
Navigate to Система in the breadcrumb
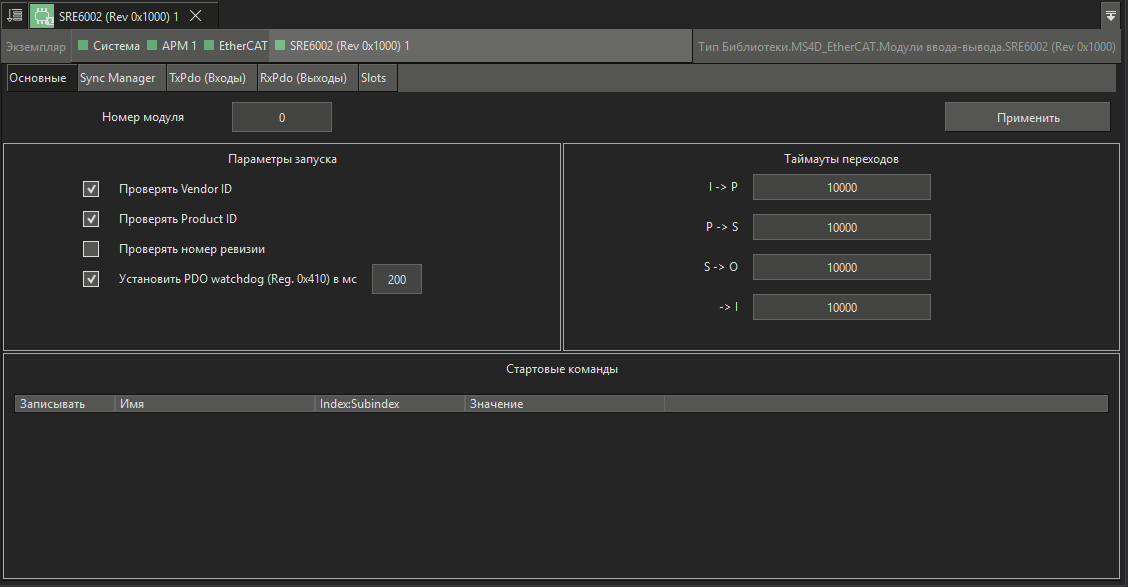pyautogui.click(x=116, y=46)
